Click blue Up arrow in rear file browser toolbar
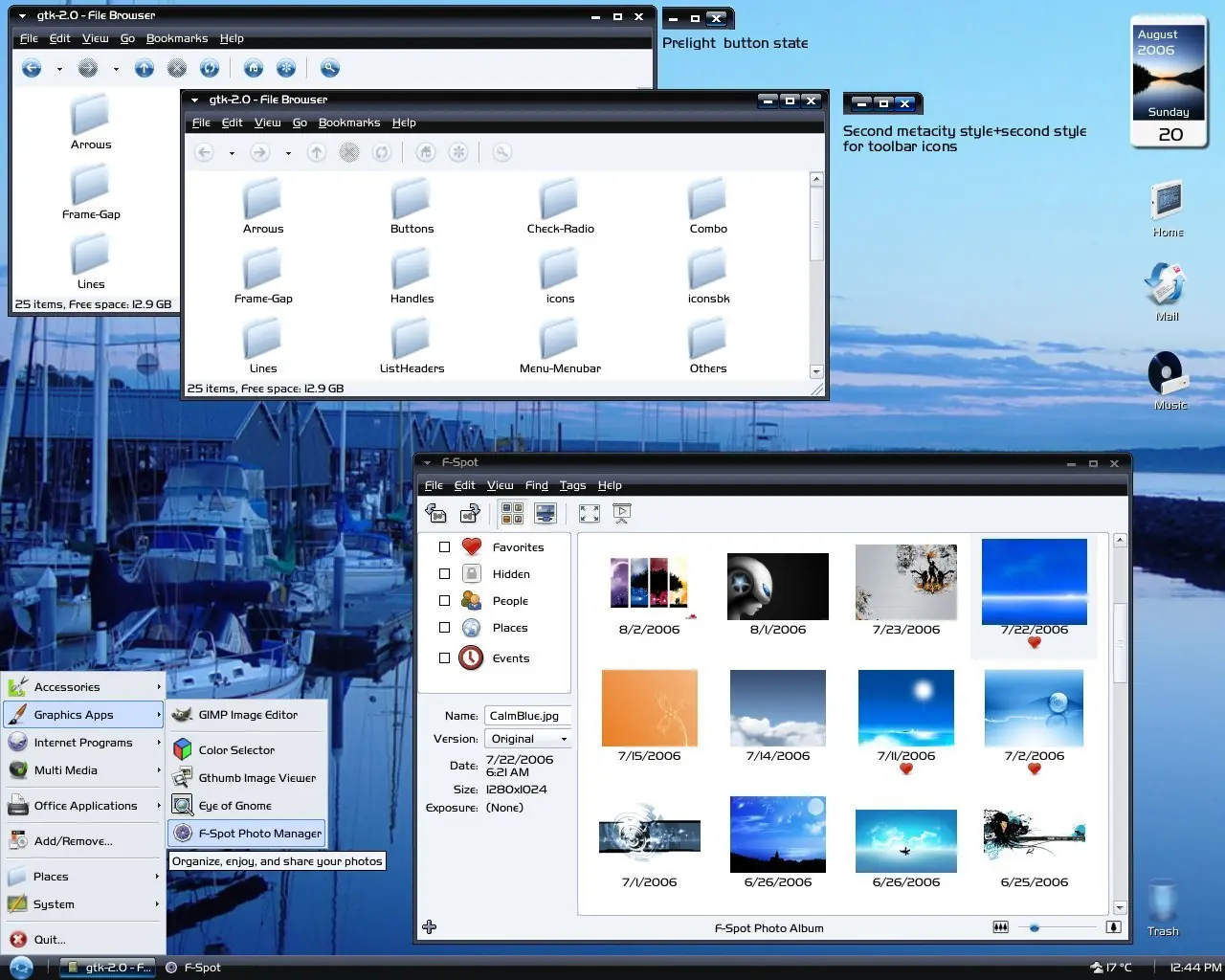This screenshot has width=1225, height=980. click(145, 68)
